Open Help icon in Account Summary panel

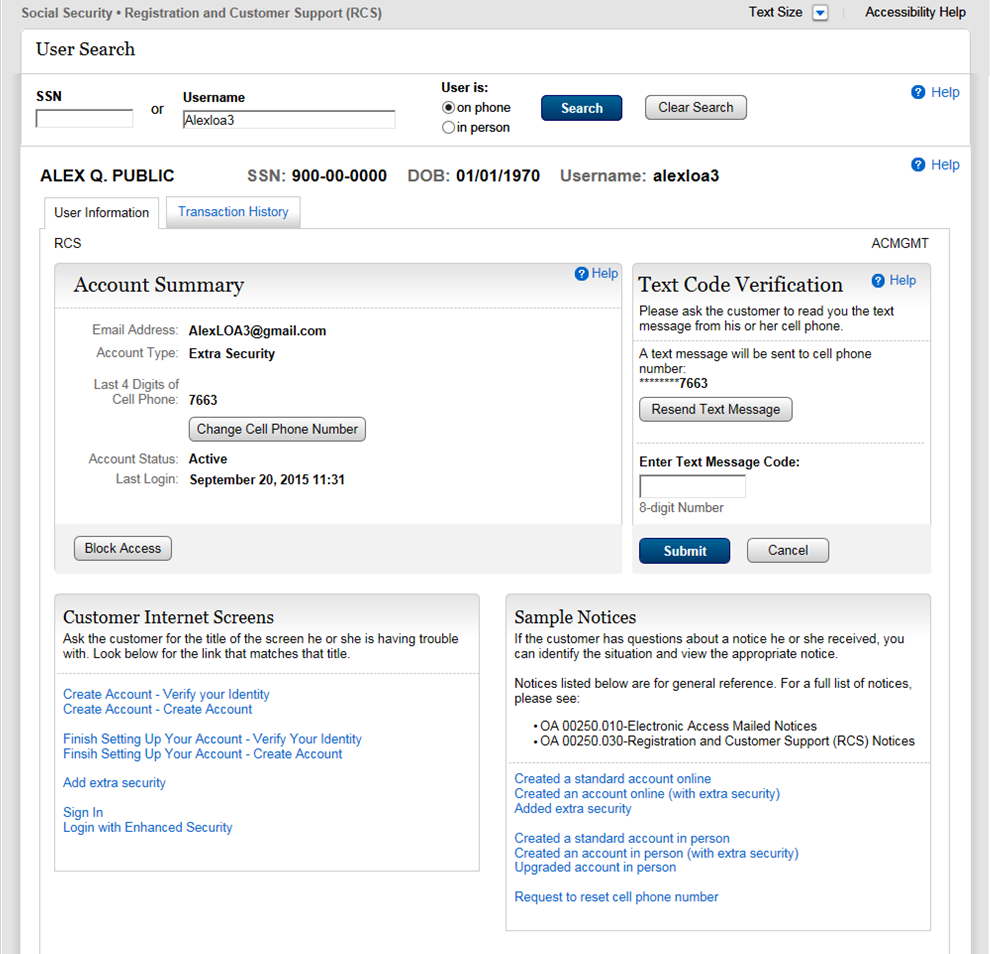[x=582, y=274]
